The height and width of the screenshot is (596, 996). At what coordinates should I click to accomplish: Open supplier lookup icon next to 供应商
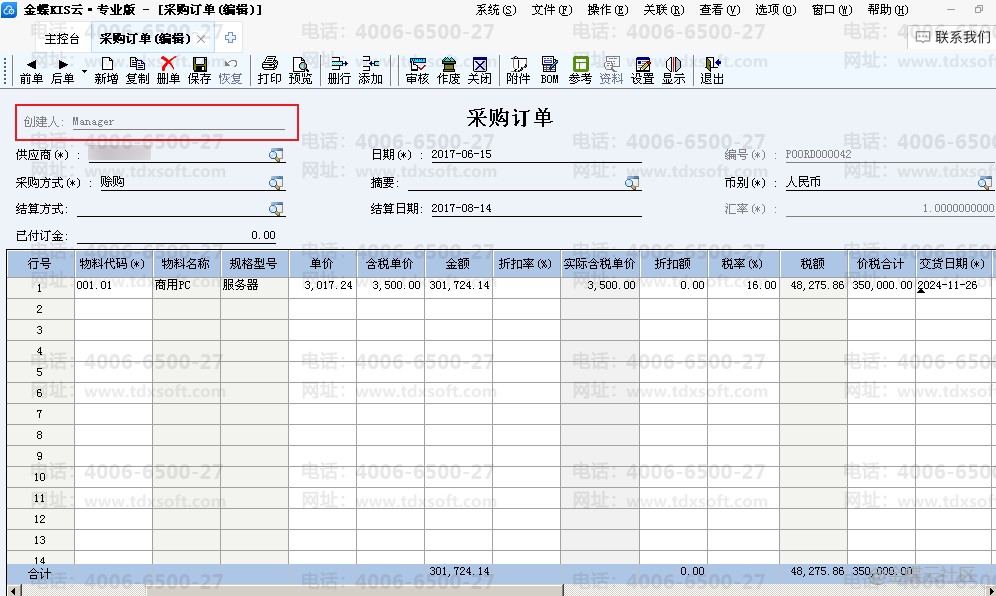[x=276, y=155]
